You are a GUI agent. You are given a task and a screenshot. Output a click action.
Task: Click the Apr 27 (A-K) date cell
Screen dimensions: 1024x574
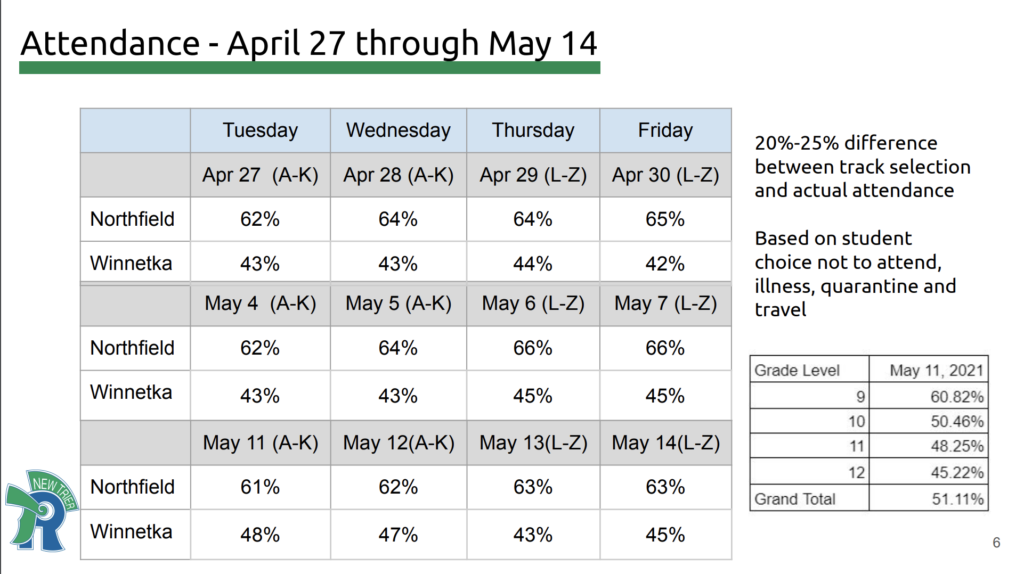point(260,175)
